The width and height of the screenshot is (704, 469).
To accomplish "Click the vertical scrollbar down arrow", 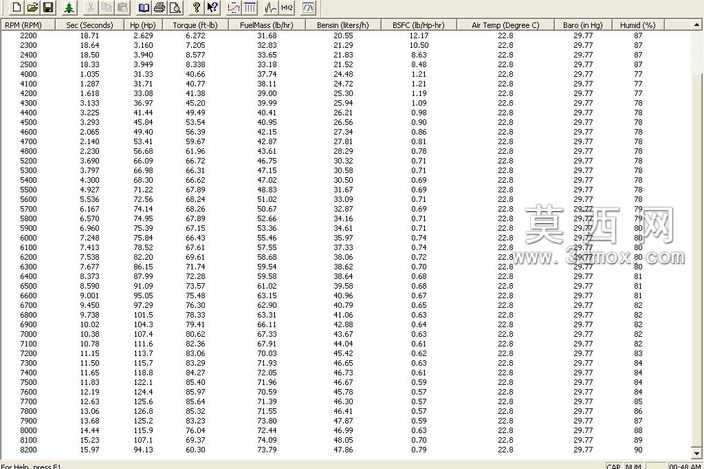I will coord(697,452).
